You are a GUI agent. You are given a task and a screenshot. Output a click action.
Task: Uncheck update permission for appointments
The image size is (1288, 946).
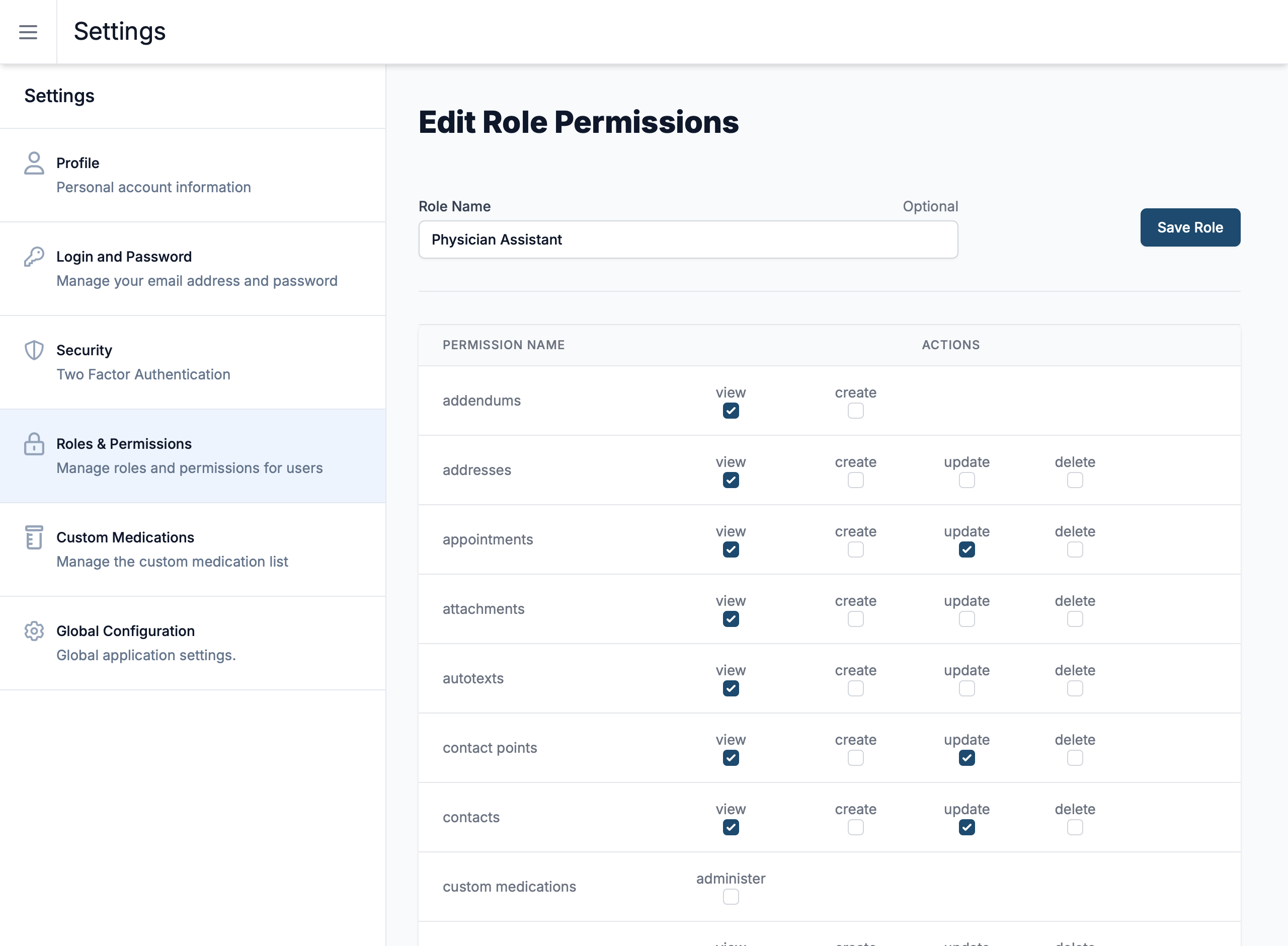(967, 549)
